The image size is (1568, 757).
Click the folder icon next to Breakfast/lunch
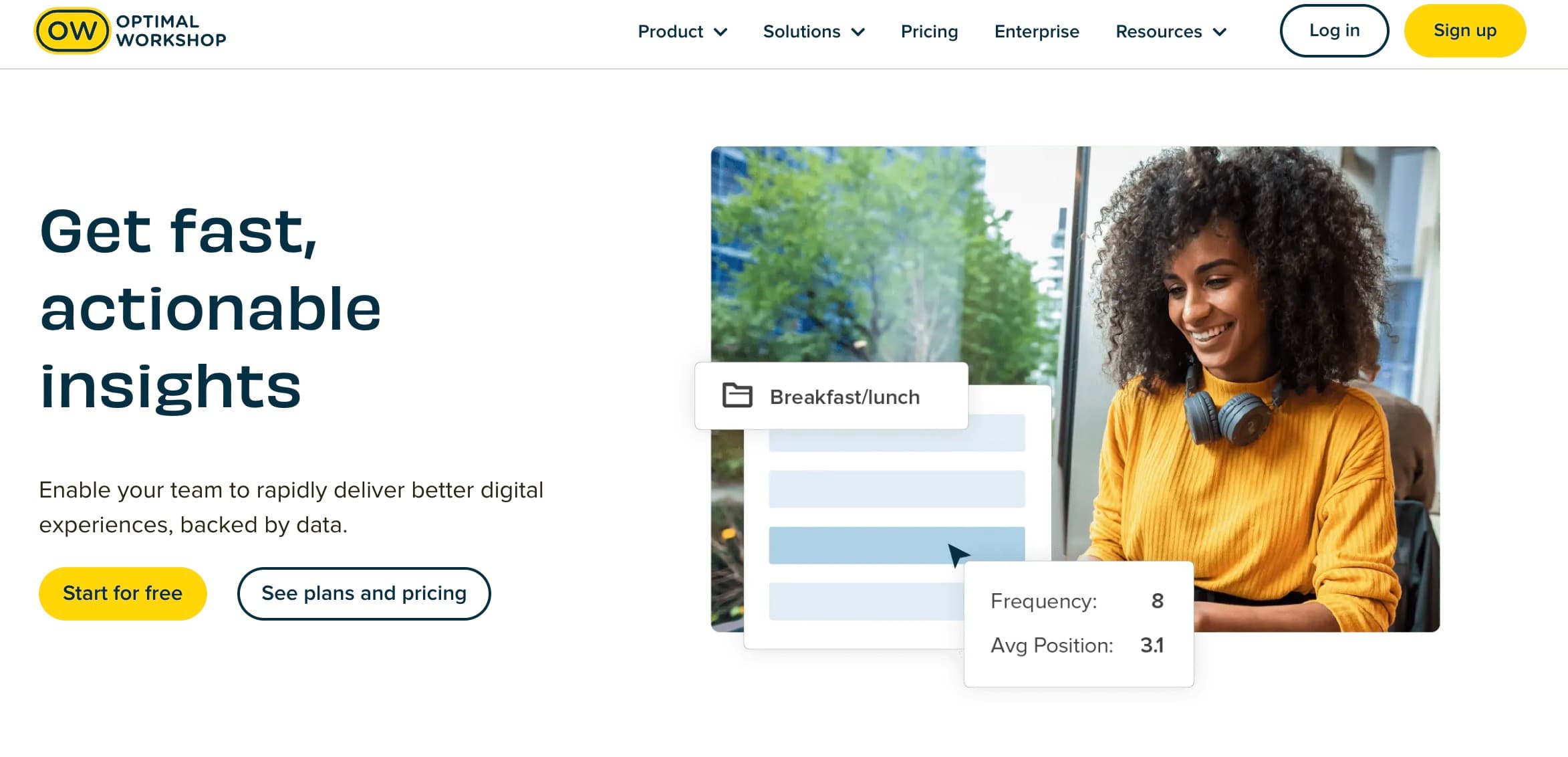click(x=737, y=397)
